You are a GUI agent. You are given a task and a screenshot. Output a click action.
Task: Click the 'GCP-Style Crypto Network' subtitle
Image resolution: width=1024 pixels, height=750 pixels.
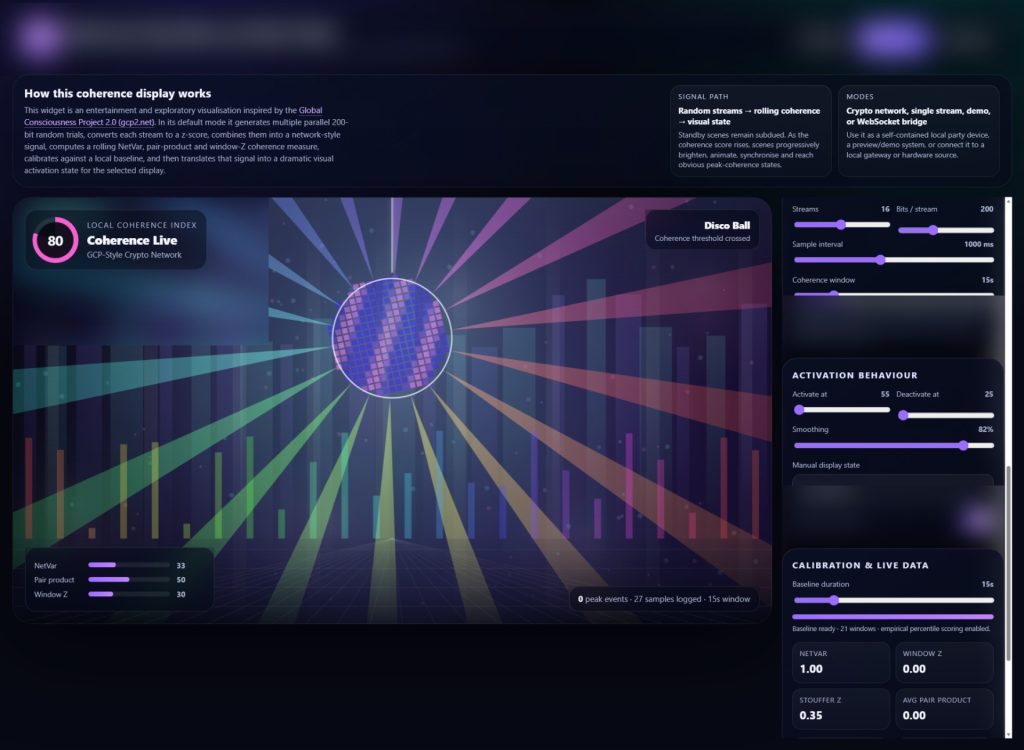point(134,255)
